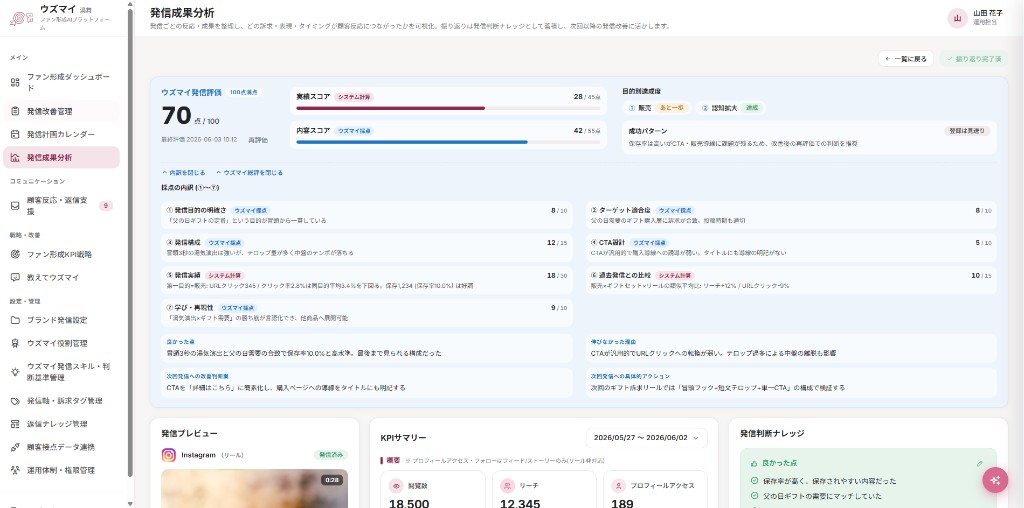Click the 次回発信への具体的アクション heading
This screenshot has height=508, width=1024.
pyautogui.click(x=630, y=376)
